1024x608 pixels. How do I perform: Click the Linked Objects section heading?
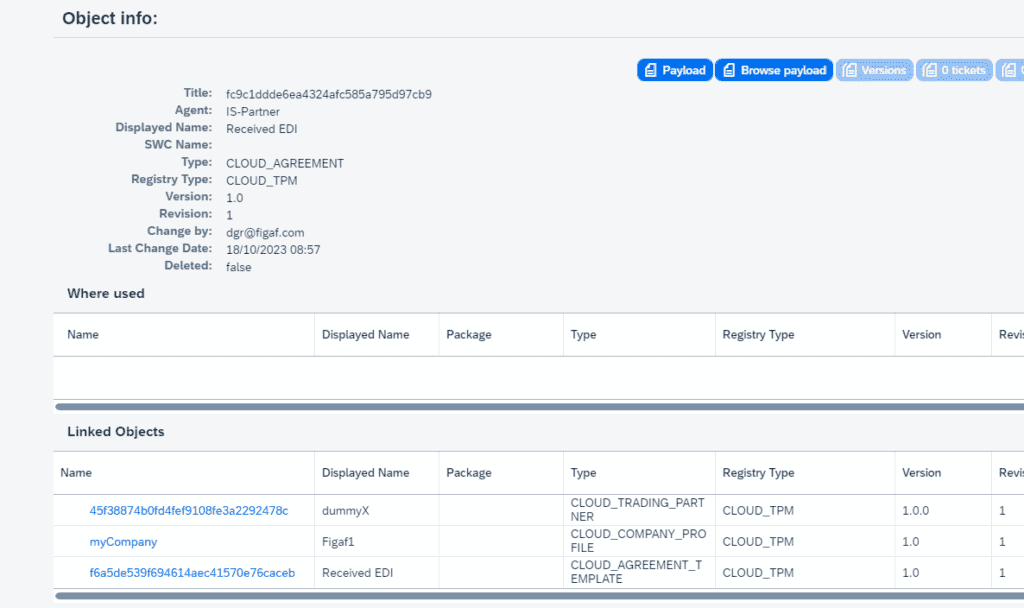click(x=116, y=432)
